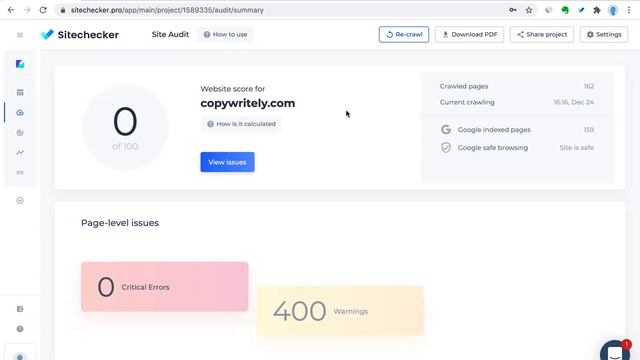Open the project logo icon in sidebar

coord(20,64)
